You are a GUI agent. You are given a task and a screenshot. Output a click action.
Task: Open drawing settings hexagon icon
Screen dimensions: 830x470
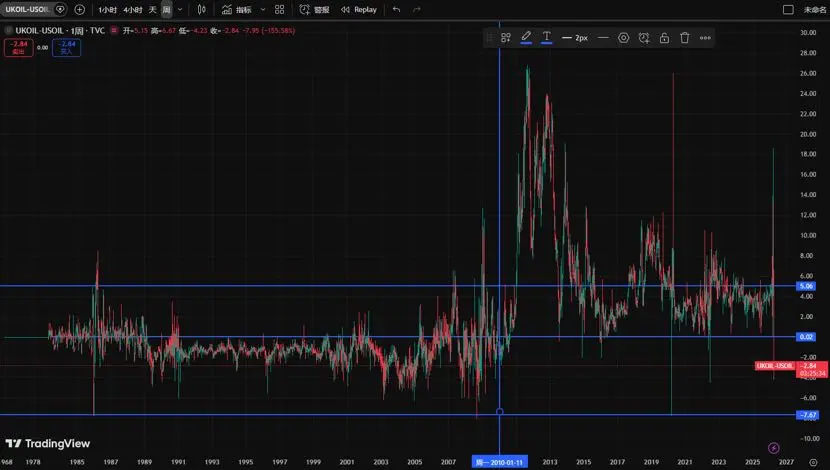coord(624,38)
